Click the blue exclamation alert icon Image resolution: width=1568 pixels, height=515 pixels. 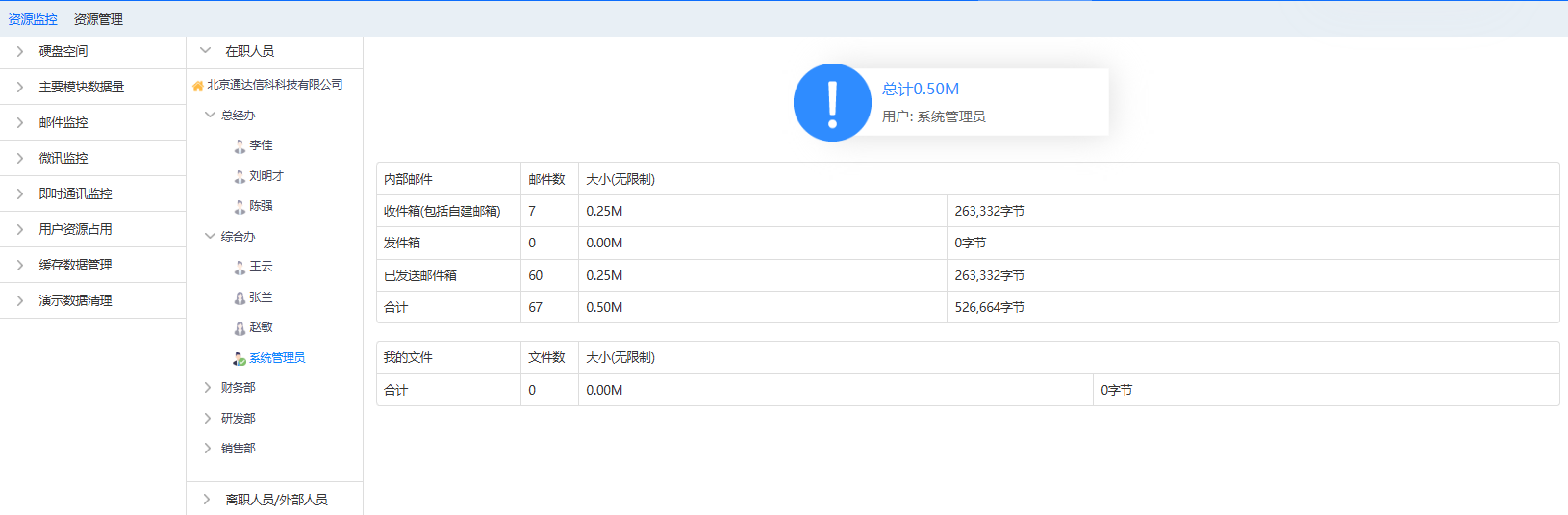coord(832,103)
